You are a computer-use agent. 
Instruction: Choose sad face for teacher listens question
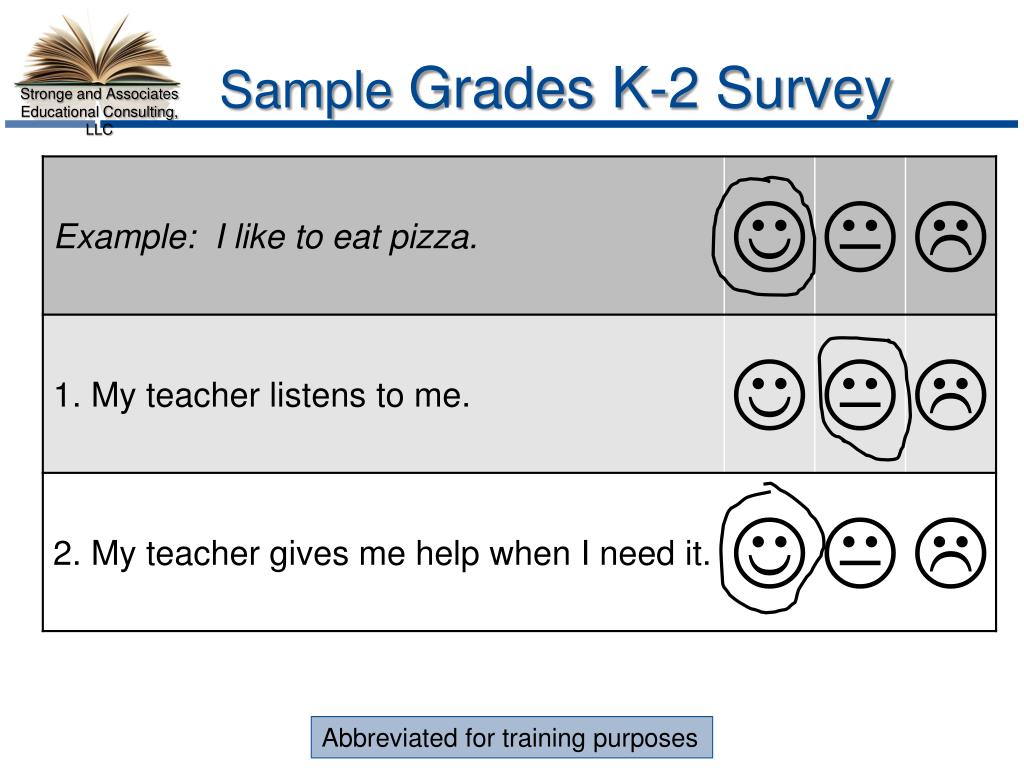pyautogui.click(x=950, y=394)
